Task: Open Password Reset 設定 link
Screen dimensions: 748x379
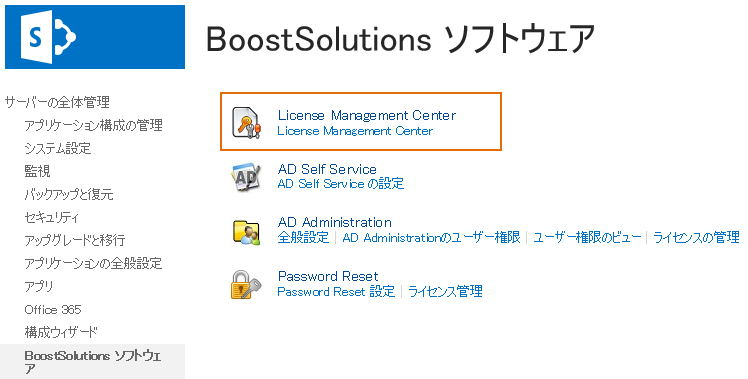Action: click(336, 291)
